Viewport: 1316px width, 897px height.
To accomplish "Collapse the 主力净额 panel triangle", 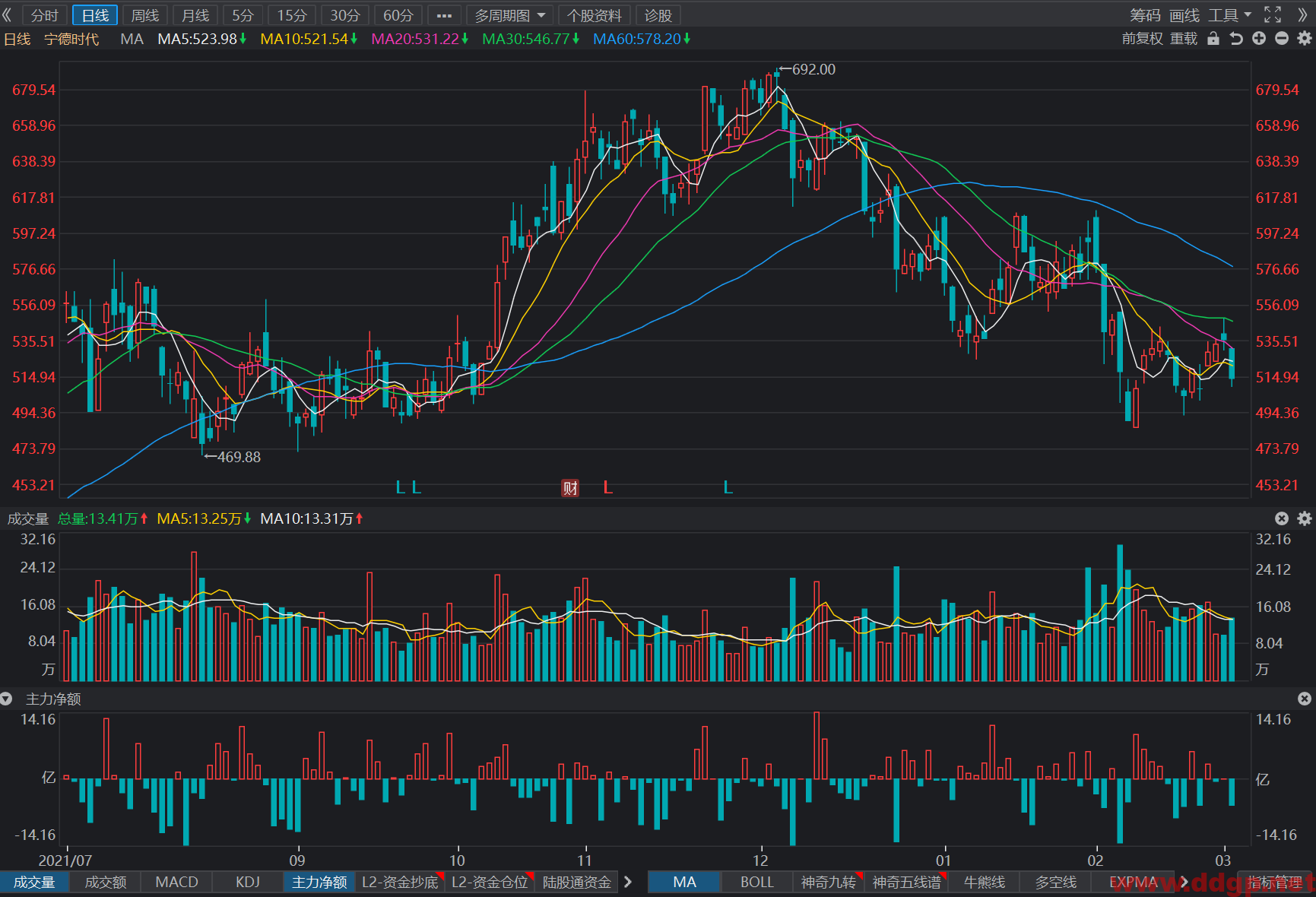I will point(7,699).
